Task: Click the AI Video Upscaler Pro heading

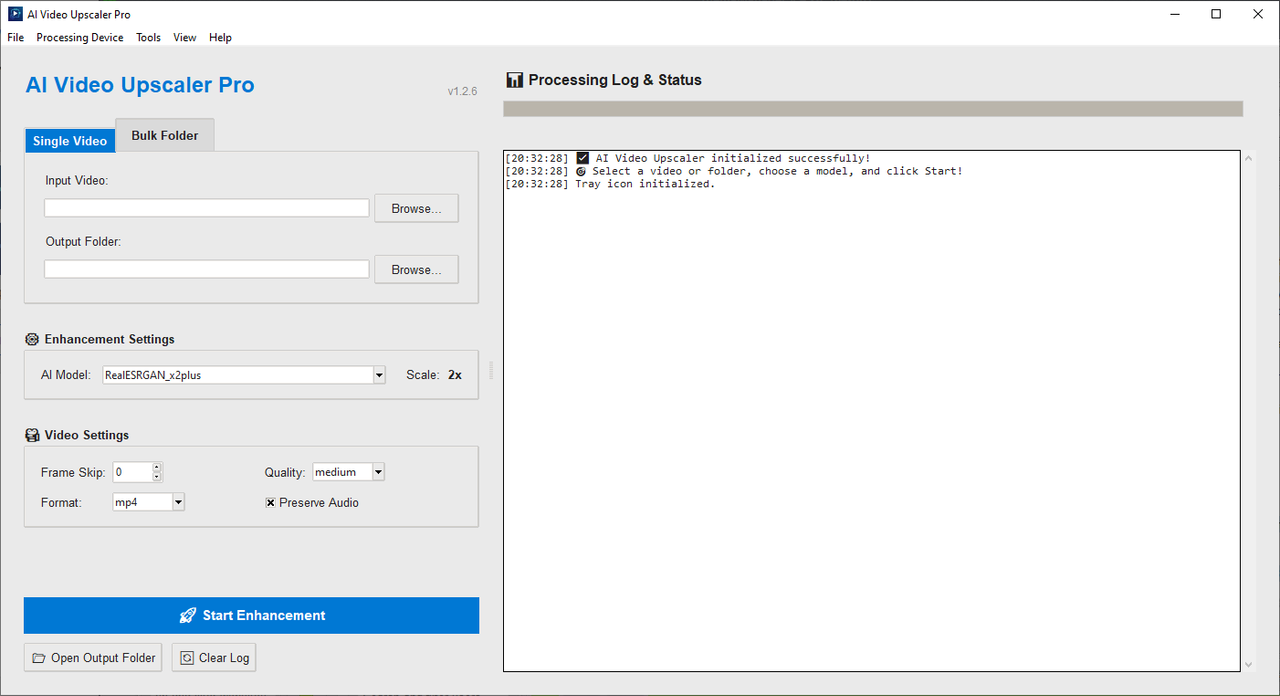Action: point(140,85)
